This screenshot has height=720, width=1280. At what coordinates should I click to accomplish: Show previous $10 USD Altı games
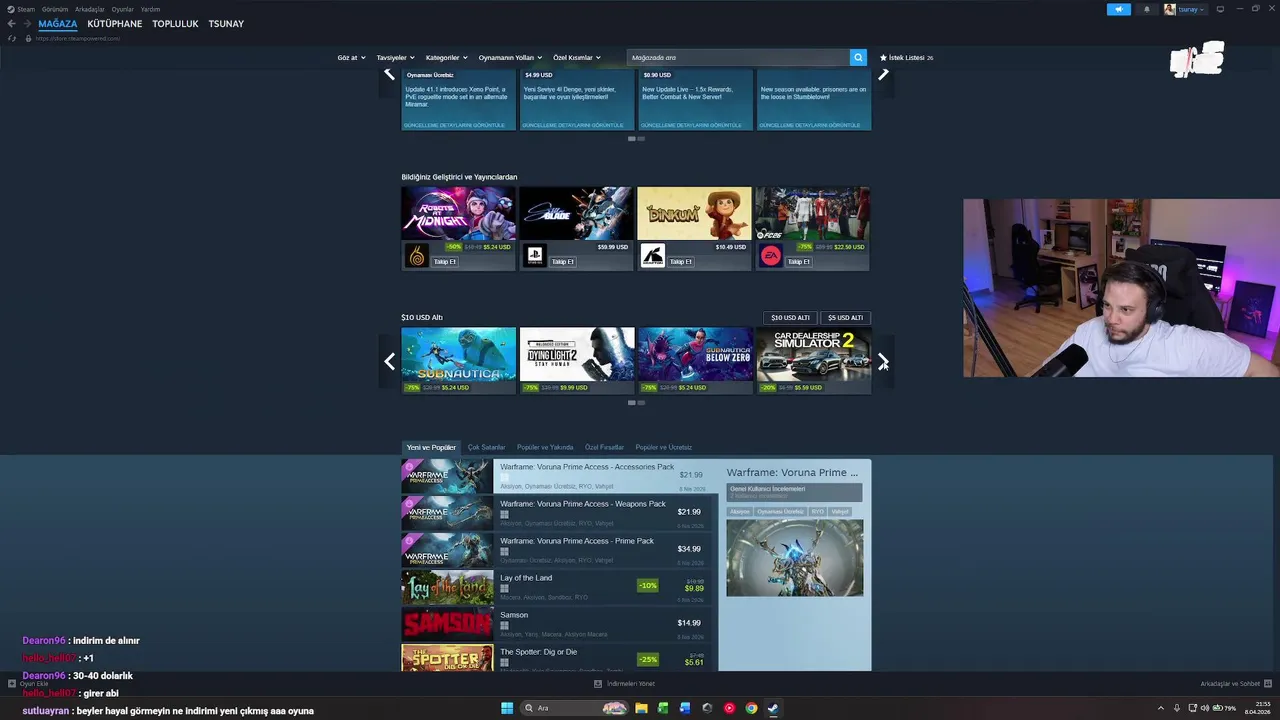click(389, 362)
